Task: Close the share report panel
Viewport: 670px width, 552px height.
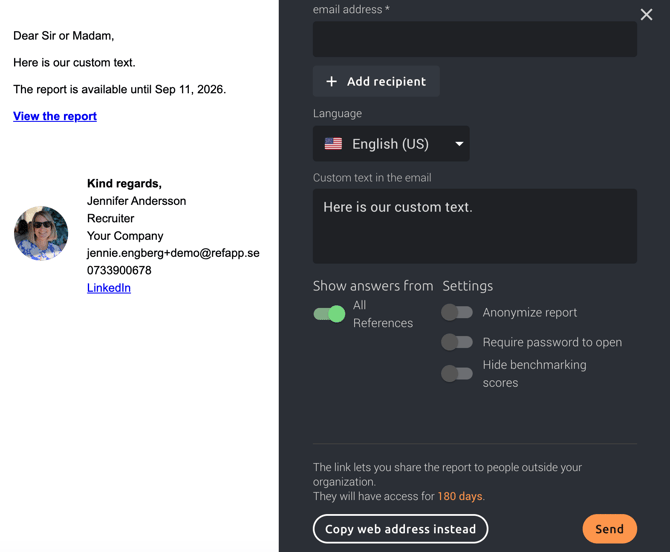Action: (646, 15)
